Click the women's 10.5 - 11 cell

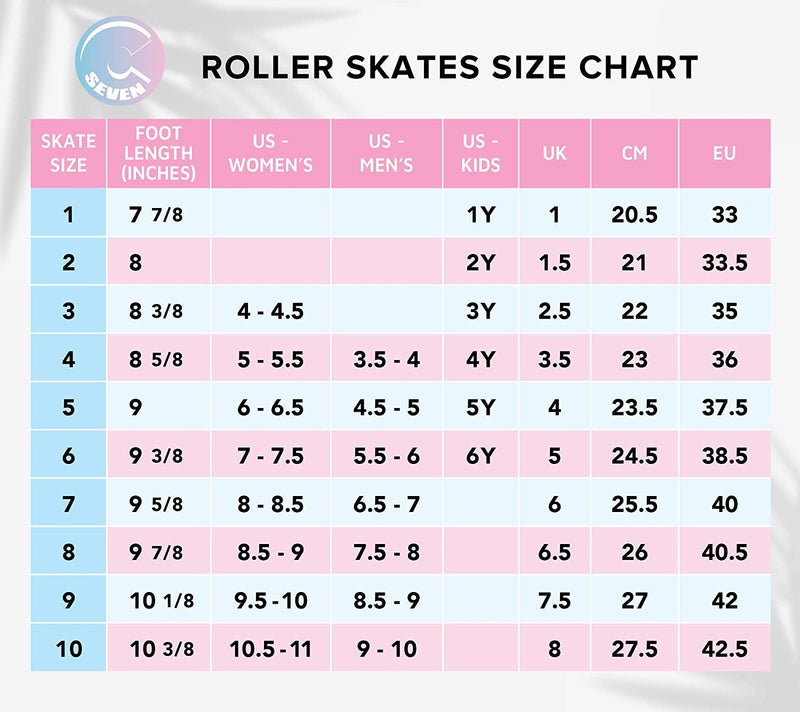pyautogui.click(x=271, y=649)
